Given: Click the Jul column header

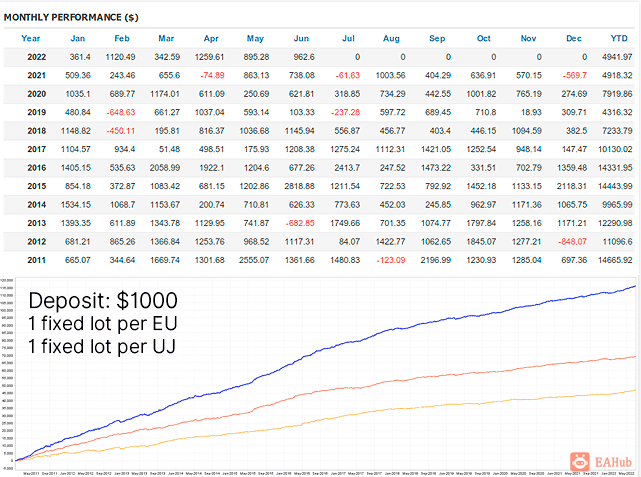Looking at the screenshot, I should pos(348,38).
